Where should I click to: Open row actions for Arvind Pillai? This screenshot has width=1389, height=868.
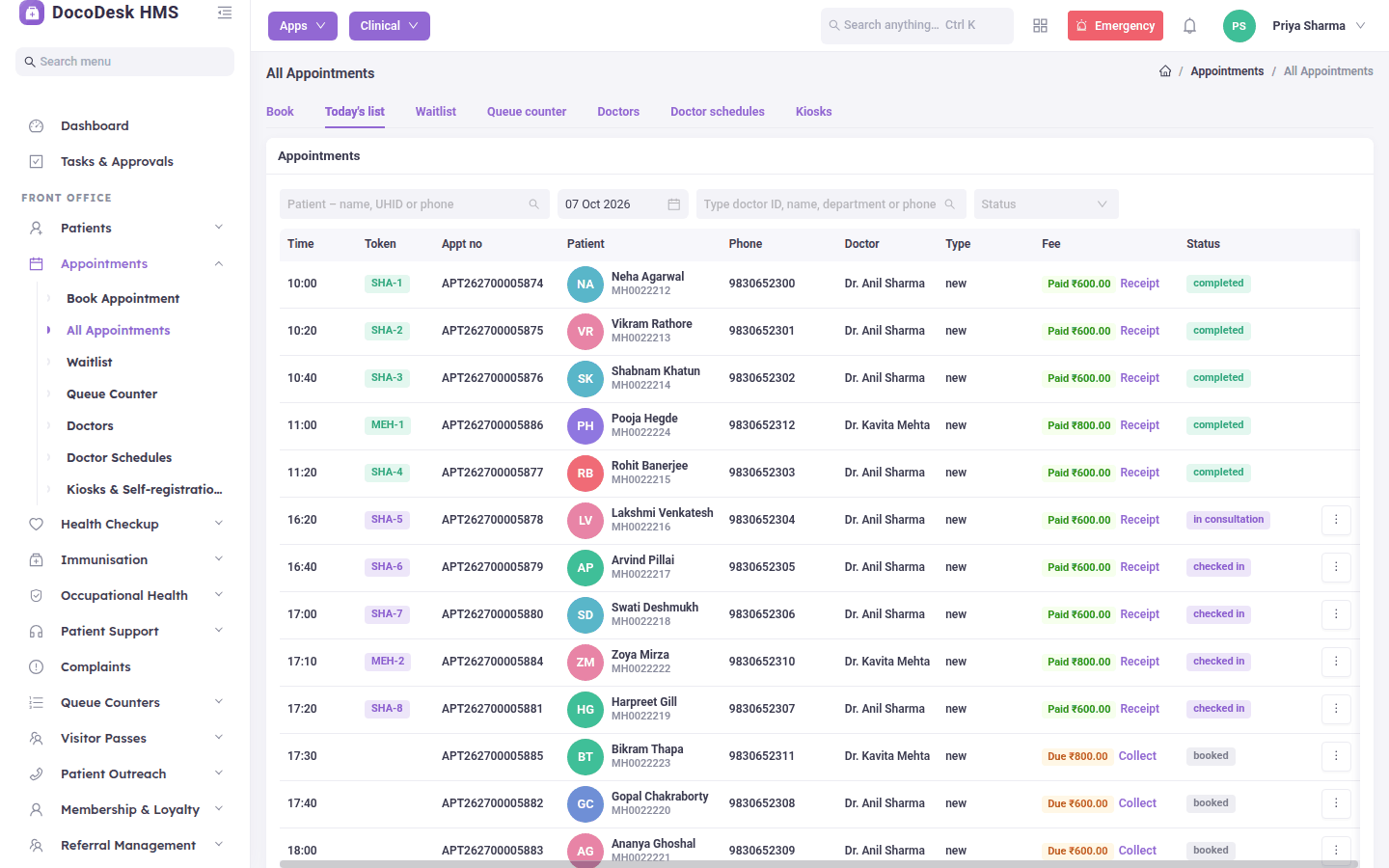[x=1336, y=567]
